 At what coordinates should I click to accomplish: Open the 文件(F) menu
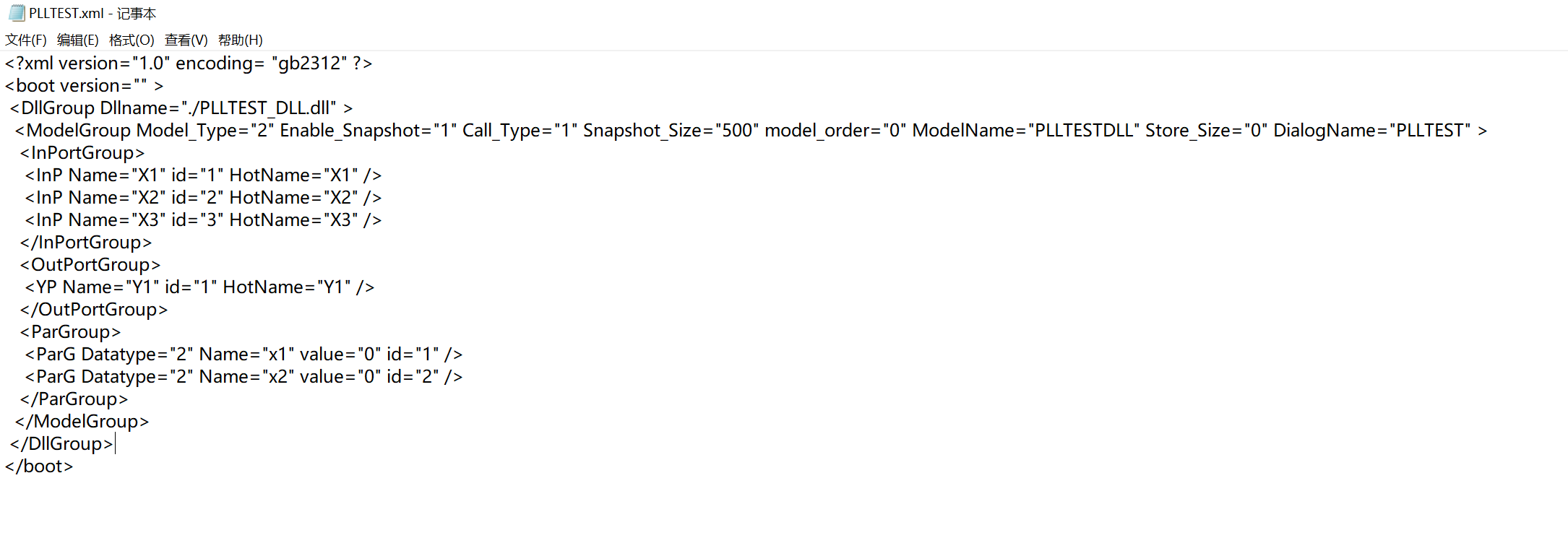[x=26, y=40]
